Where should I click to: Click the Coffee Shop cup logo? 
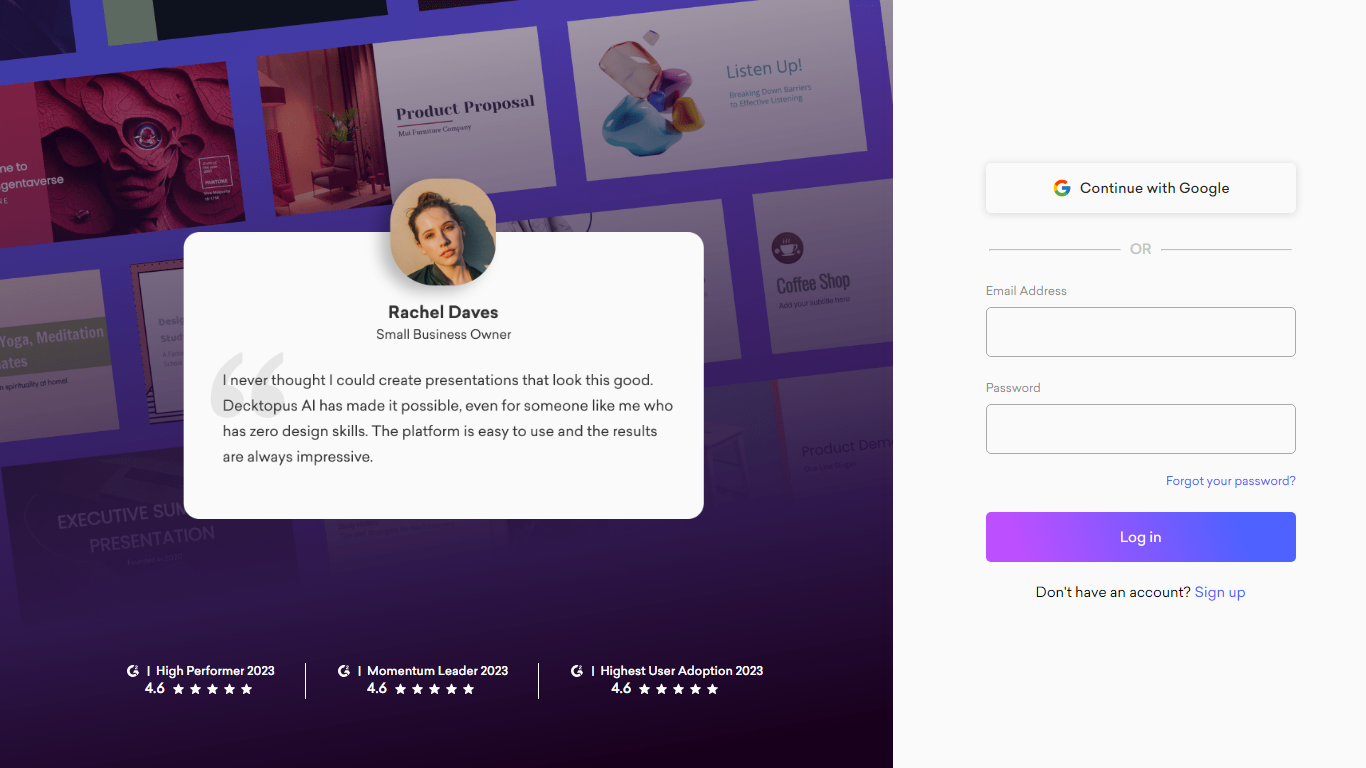tap(788, 250)
